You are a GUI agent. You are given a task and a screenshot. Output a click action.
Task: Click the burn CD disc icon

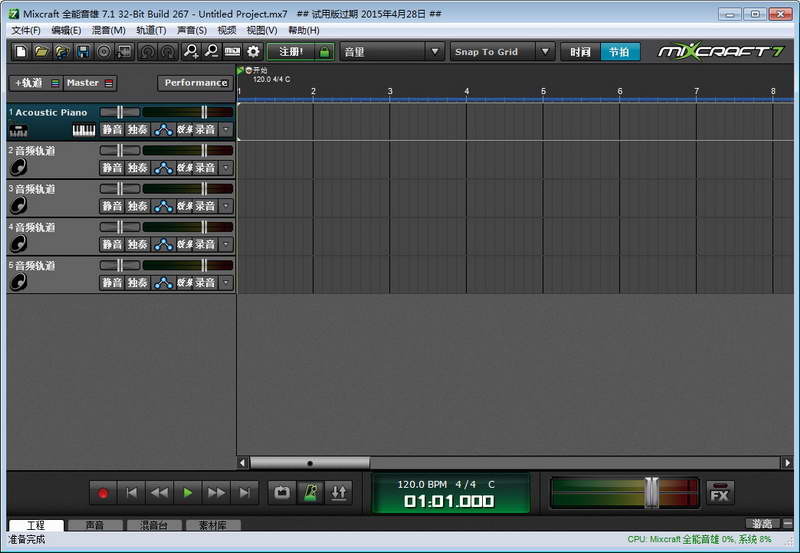(104, 52)
